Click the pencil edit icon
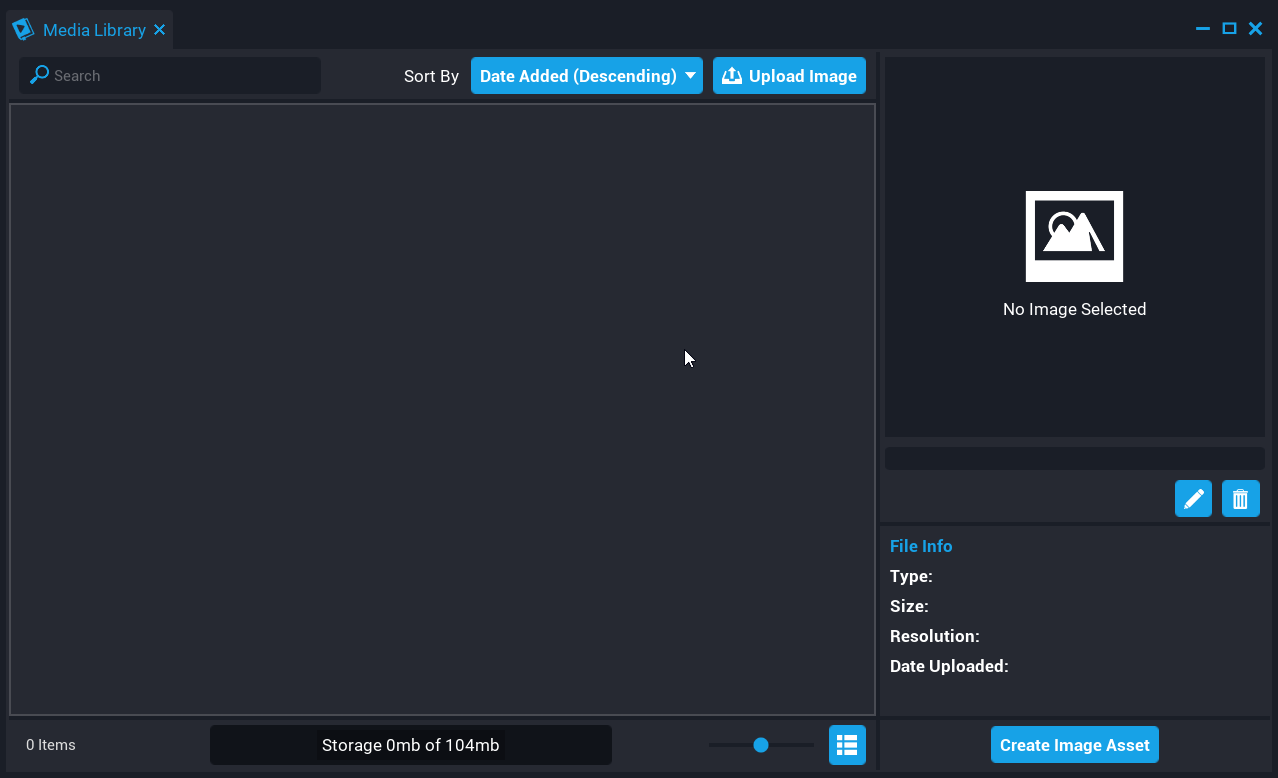The width and height of the screenshot is (1278, 778). 1193,499
